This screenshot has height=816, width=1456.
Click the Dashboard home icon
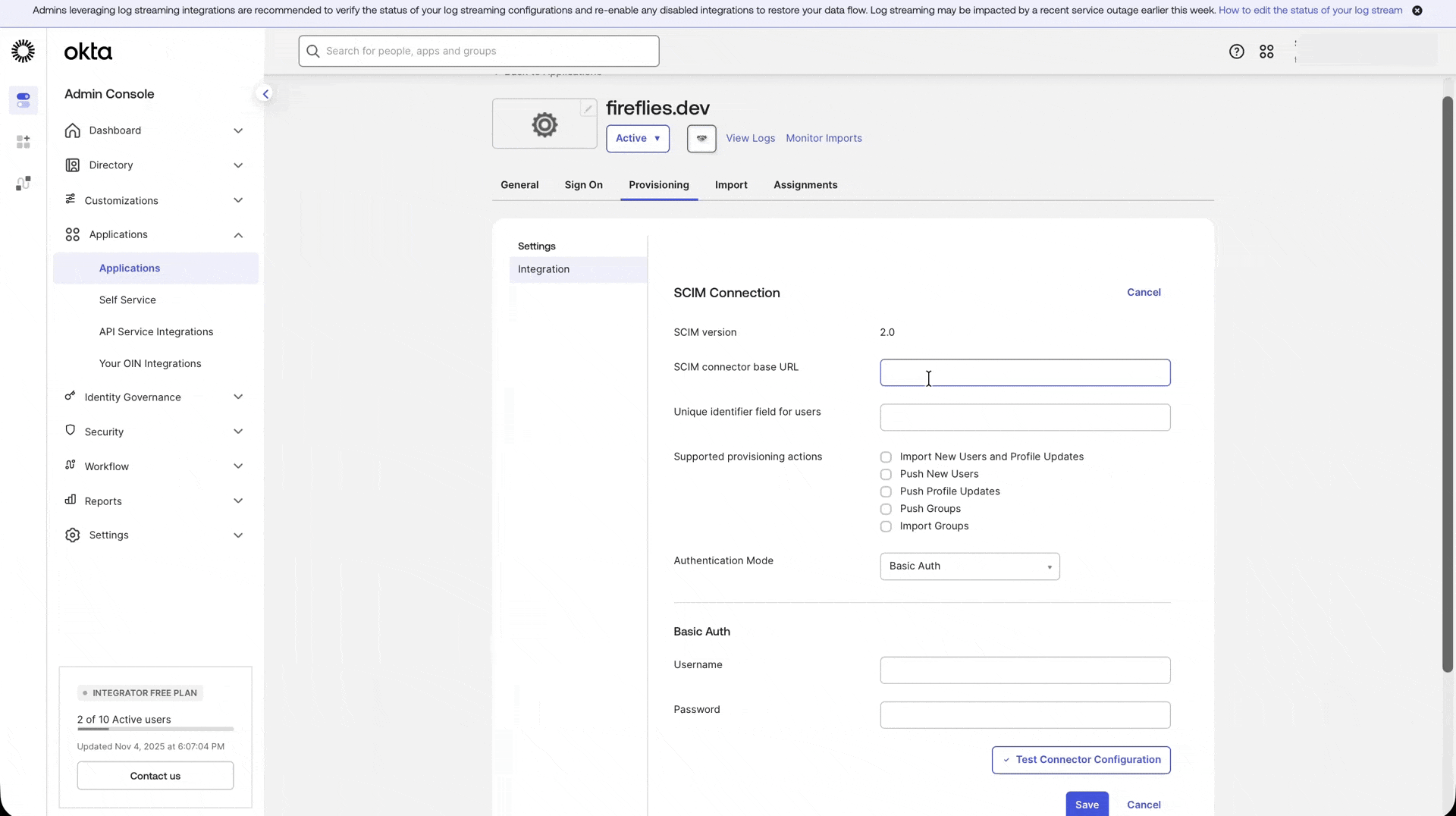72,130
